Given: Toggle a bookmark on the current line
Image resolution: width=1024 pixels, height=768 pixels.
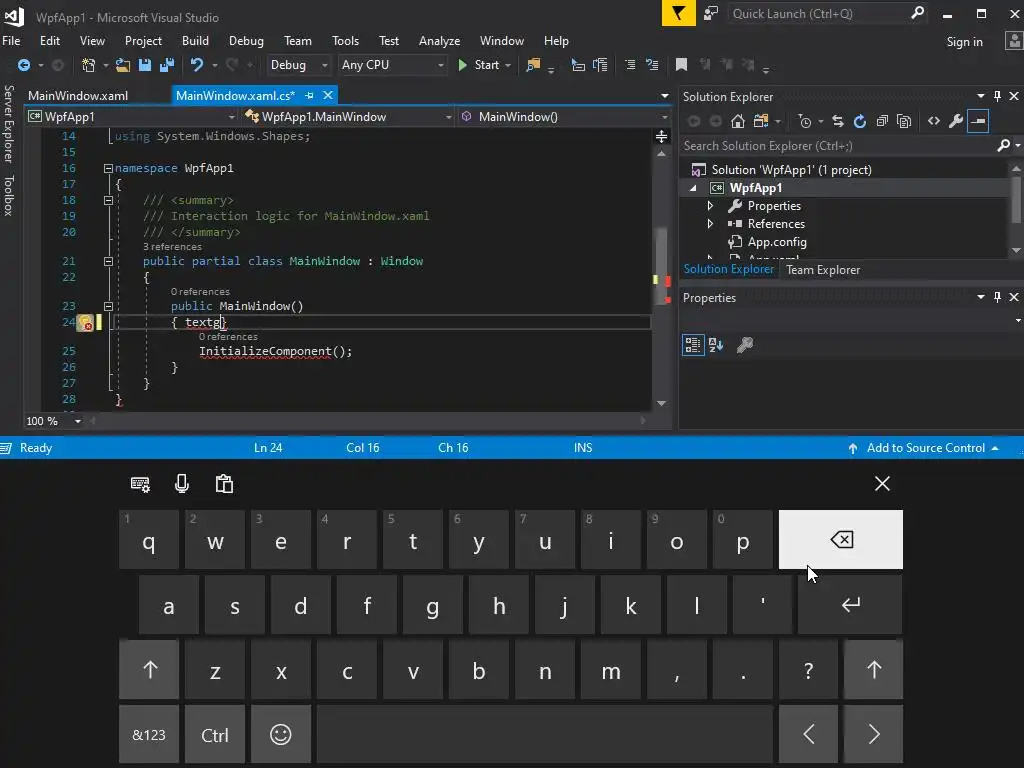Looking at the screenshot, I should [681, 65].
